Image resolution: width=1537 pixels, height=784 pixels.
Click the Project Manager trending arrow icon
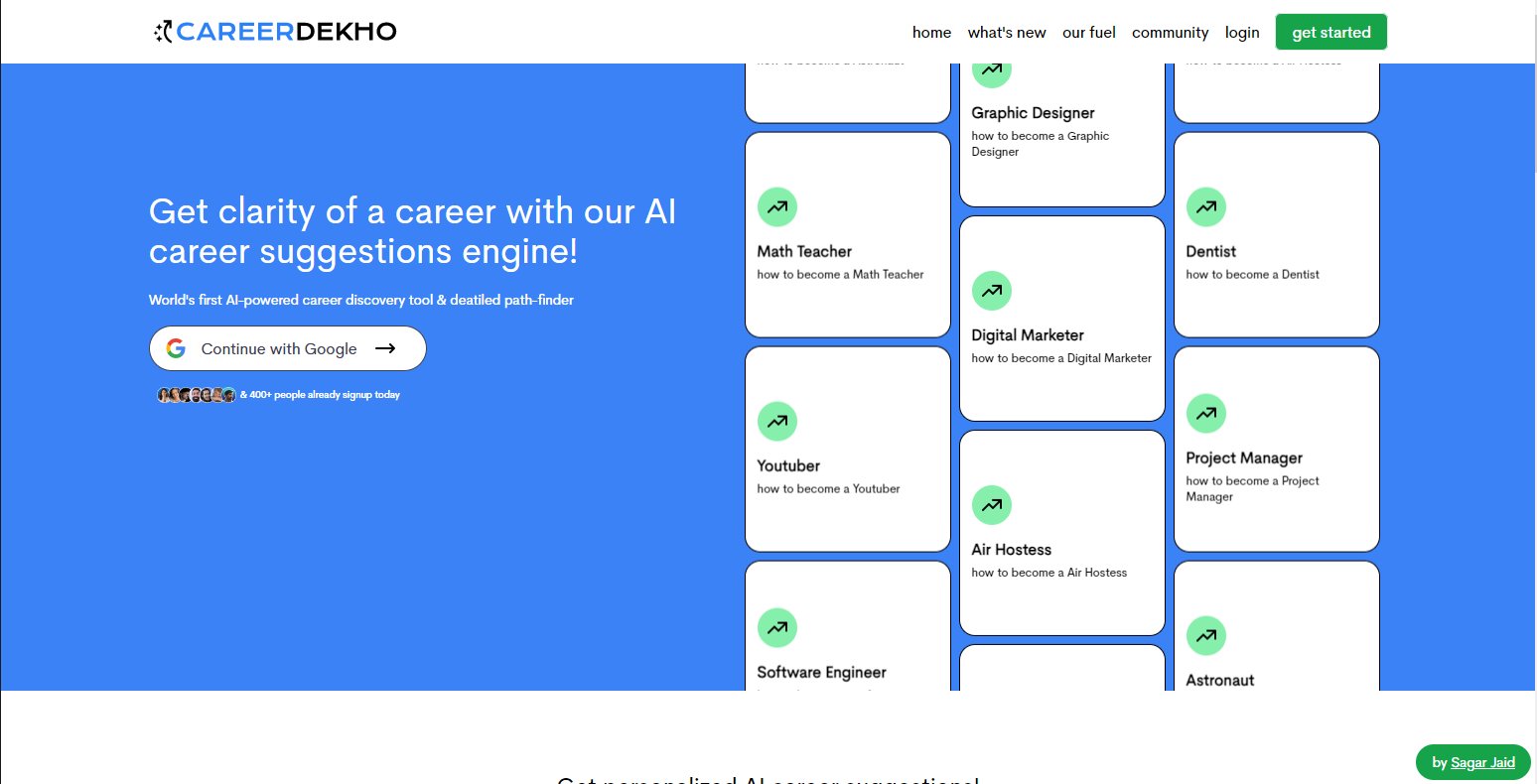click(x=1206, y=414)
